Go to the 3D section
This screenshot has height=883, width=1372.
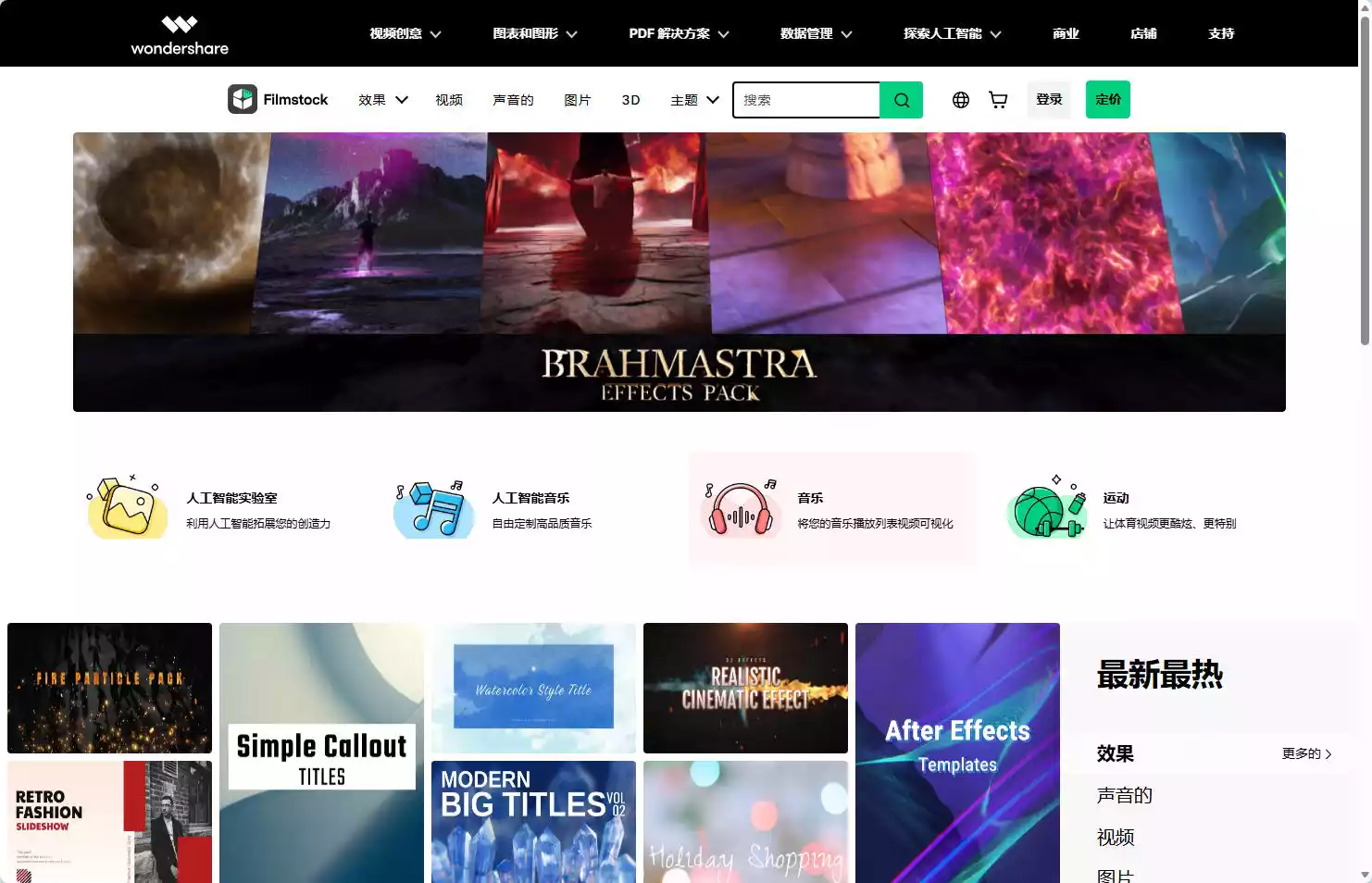pos(630,100)
